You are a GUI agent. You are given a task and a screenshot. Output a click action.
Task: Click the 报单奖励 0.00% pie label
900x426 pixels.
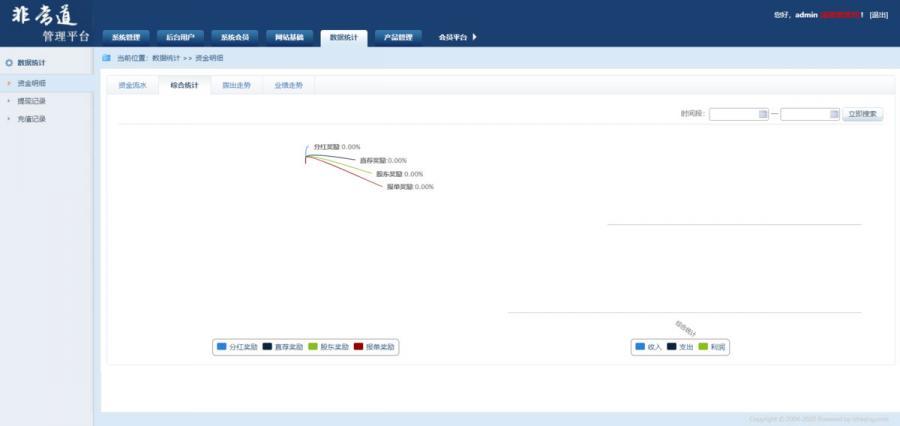point(410,187)
